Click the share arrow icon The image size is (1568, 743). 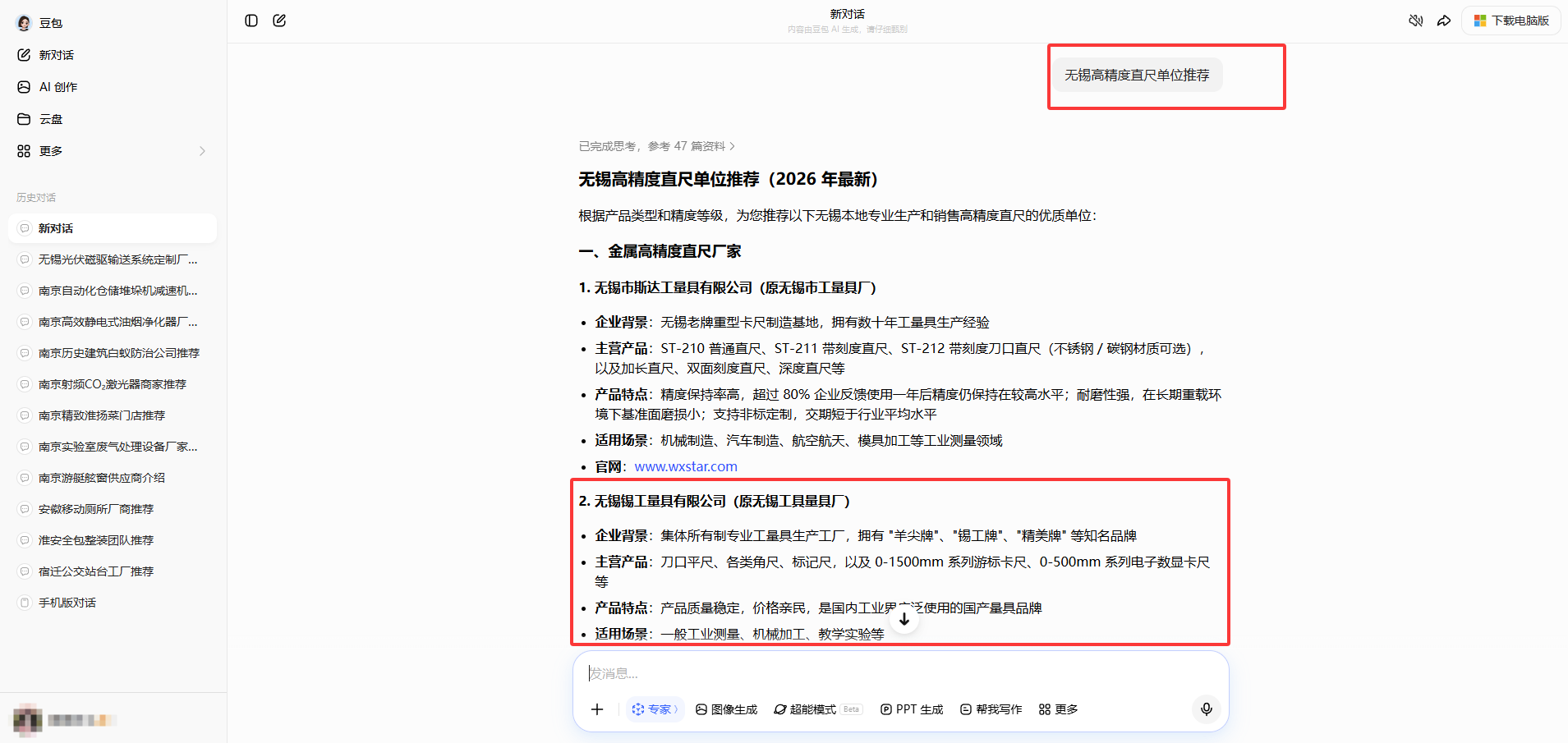pos(1444,21)
